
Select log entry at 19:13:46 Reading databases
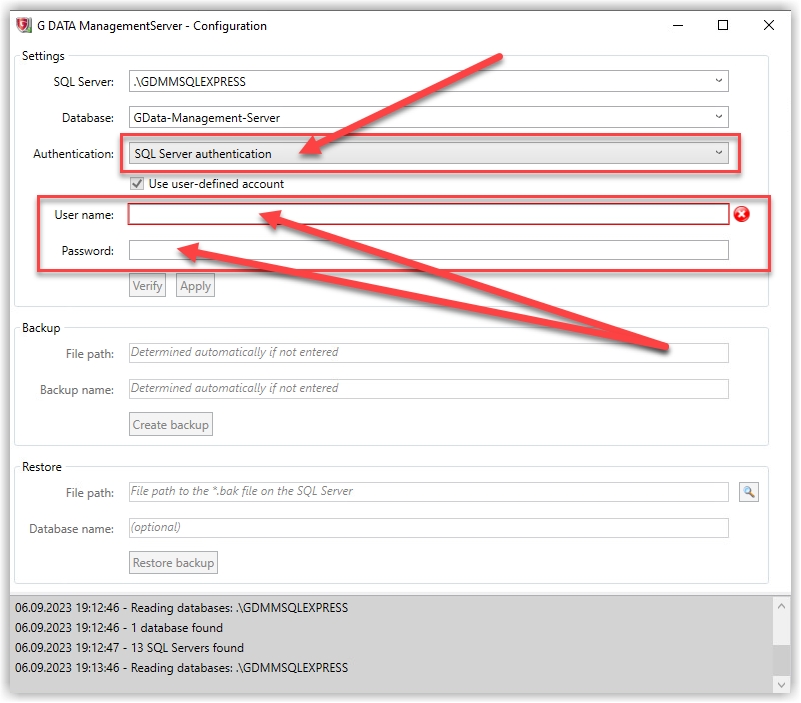(181, 668)
